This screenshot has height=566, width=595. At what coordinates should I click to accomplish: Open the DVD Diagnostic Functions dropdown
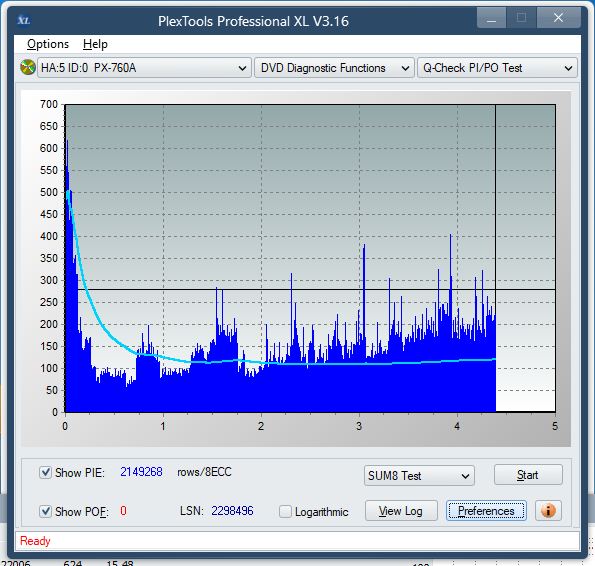pyautogui.click(x=334, y=68)
